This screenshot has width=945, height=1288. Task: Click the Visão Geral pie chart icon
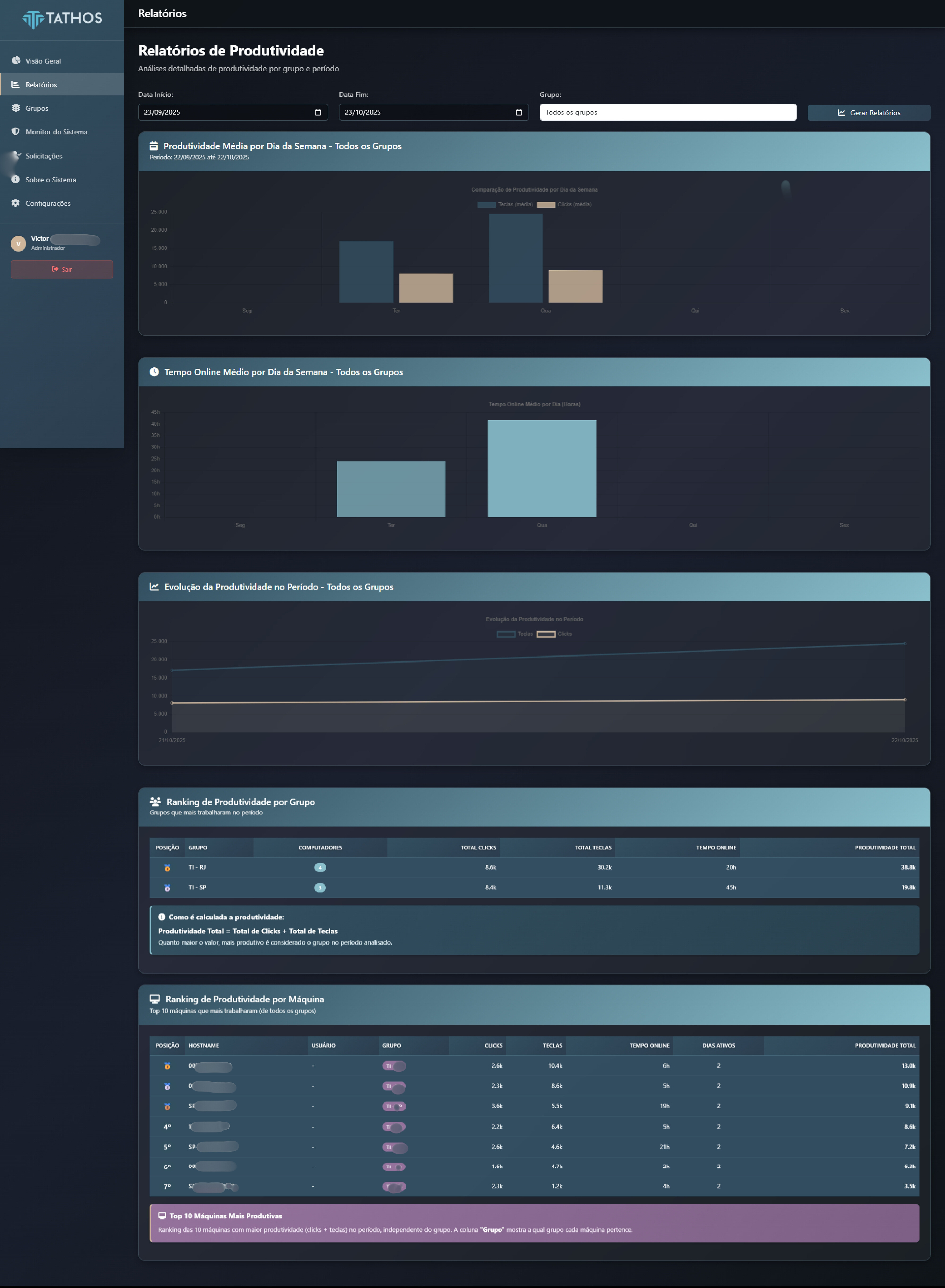[x=15, y=61]
